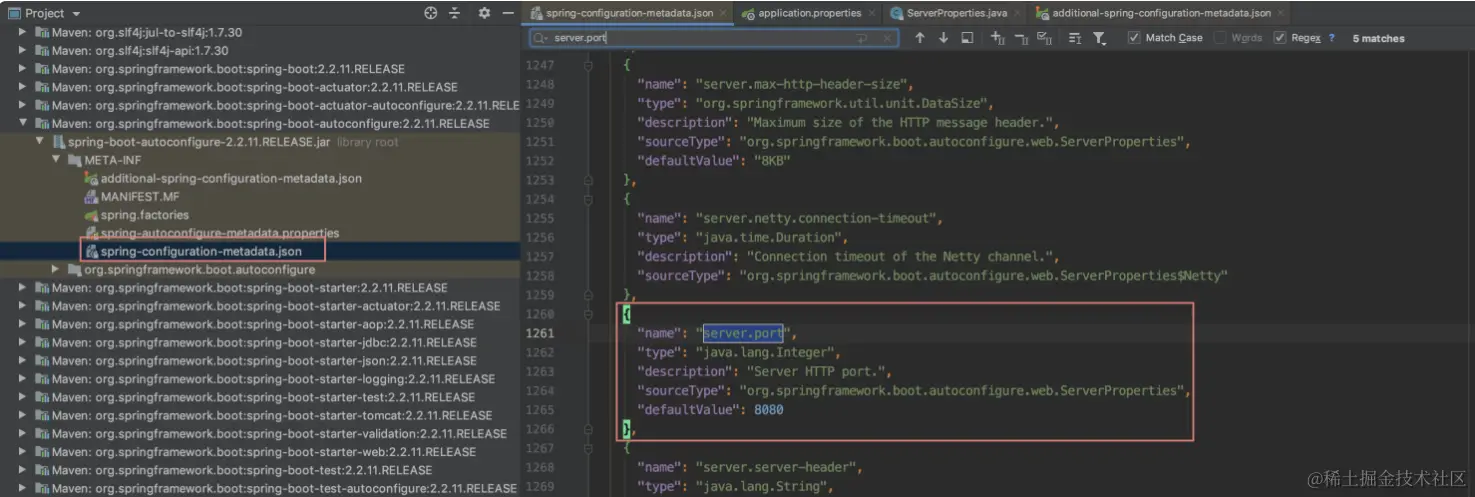Click highlighted "server.port" match in editor
Viewport: 1475px width, 497px height.
point(743,333)
